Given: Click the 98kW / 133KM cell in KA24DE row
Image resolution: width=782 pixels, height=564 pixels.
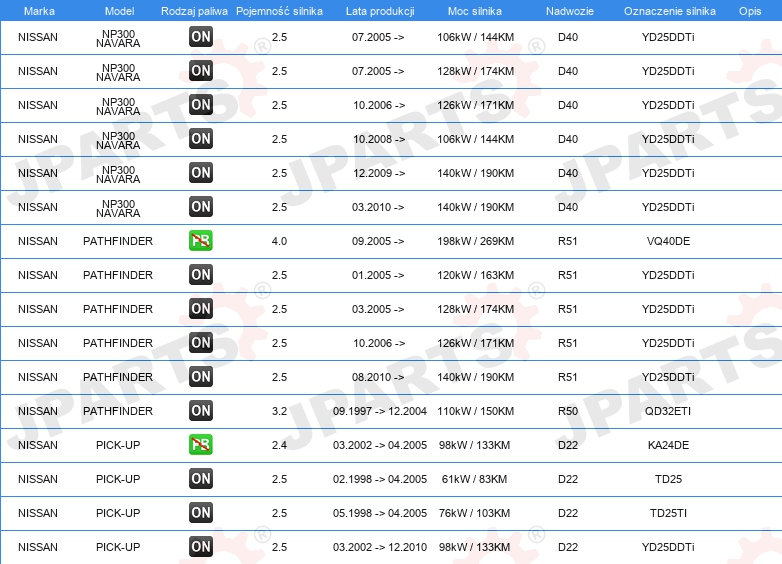Looking at the screenshot, I should point(474,445).
